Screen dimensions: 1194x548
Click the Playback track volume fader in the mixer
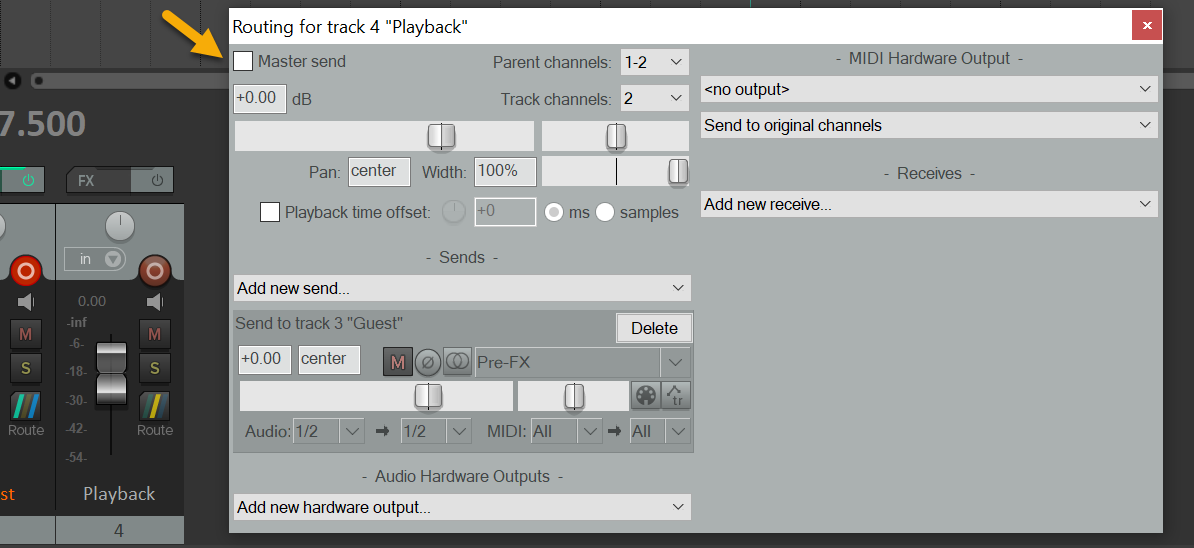111,371
